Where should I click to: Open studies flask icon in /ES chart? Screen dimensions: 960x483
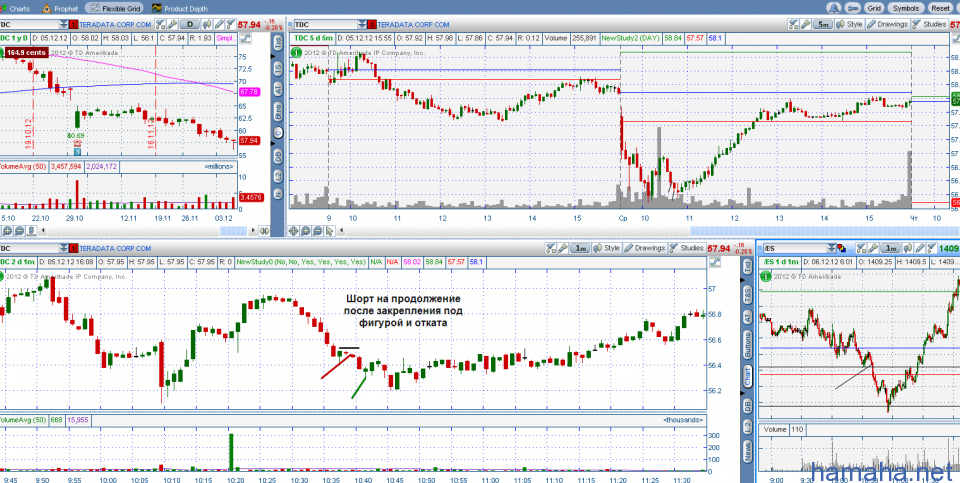[932, 248]
